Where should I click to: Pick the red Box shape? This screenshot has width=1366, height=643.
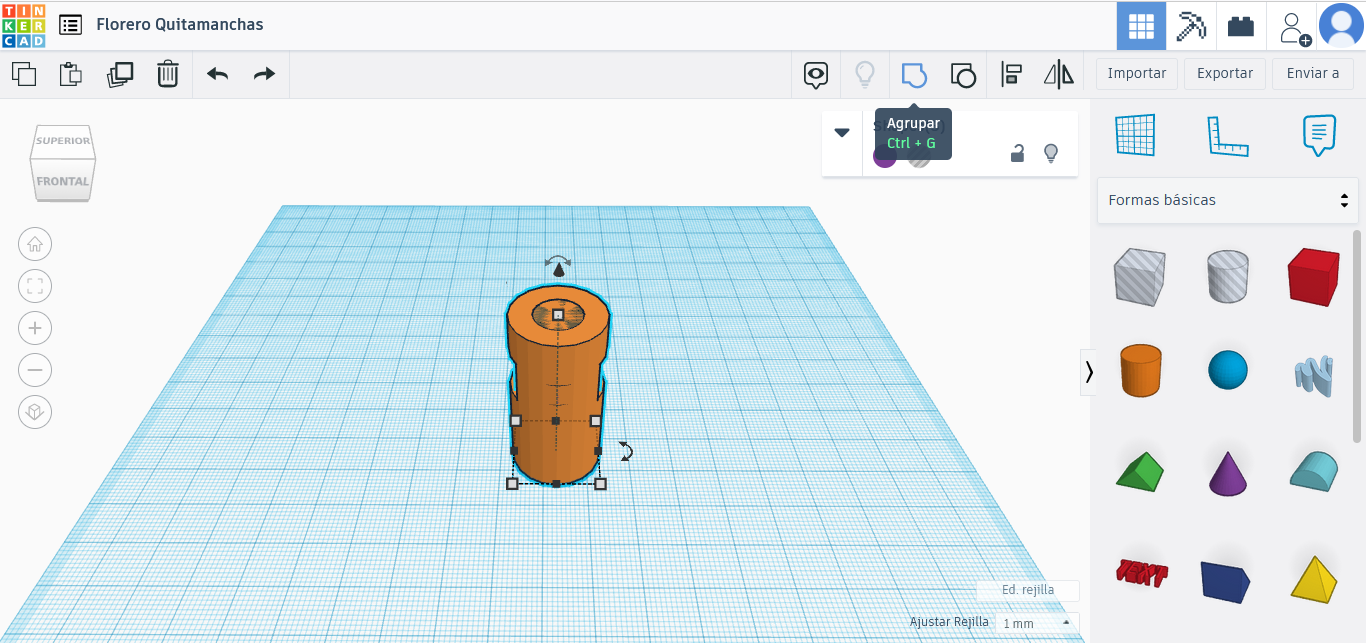[1313, 277]
